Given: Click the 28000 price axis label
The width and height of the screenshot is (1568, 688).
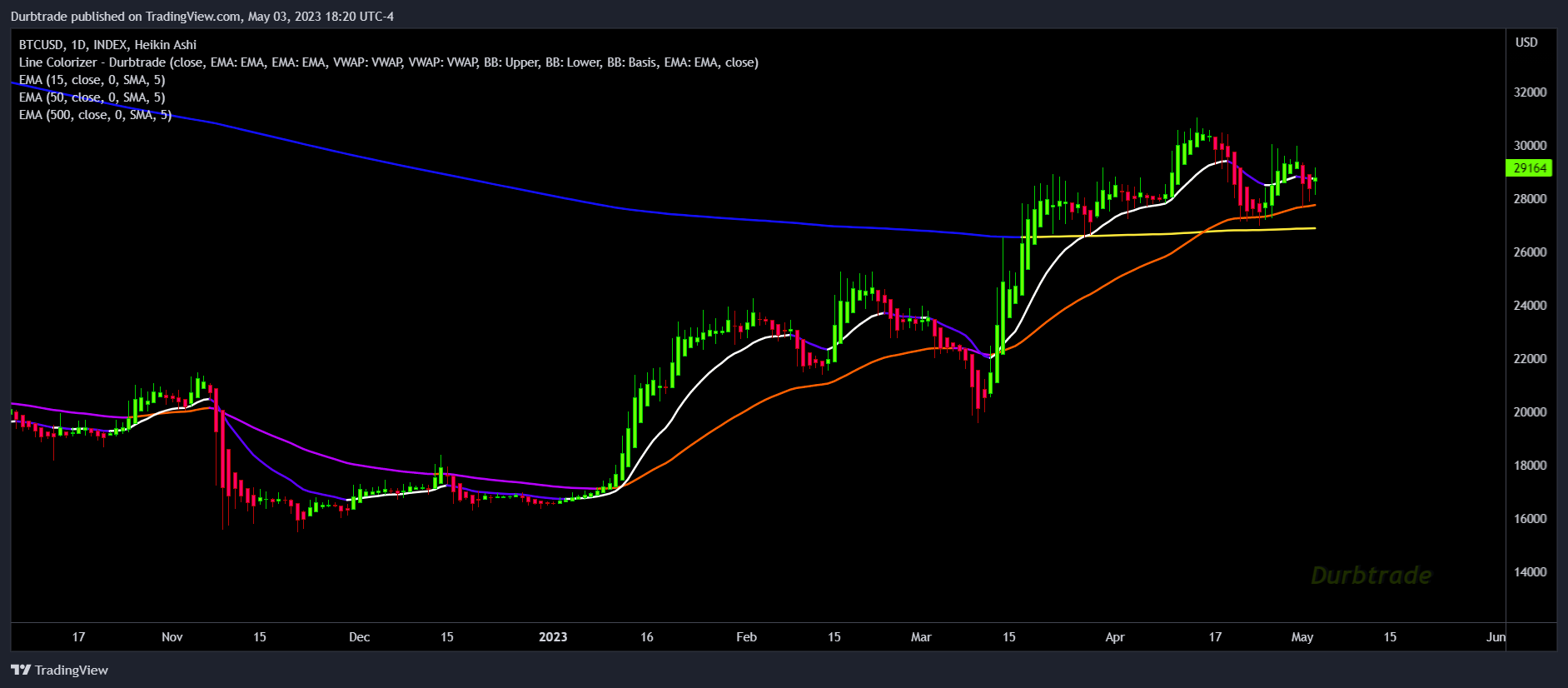Looking at the screenshot, I should pyautogui.click(x=1530, y=198).
